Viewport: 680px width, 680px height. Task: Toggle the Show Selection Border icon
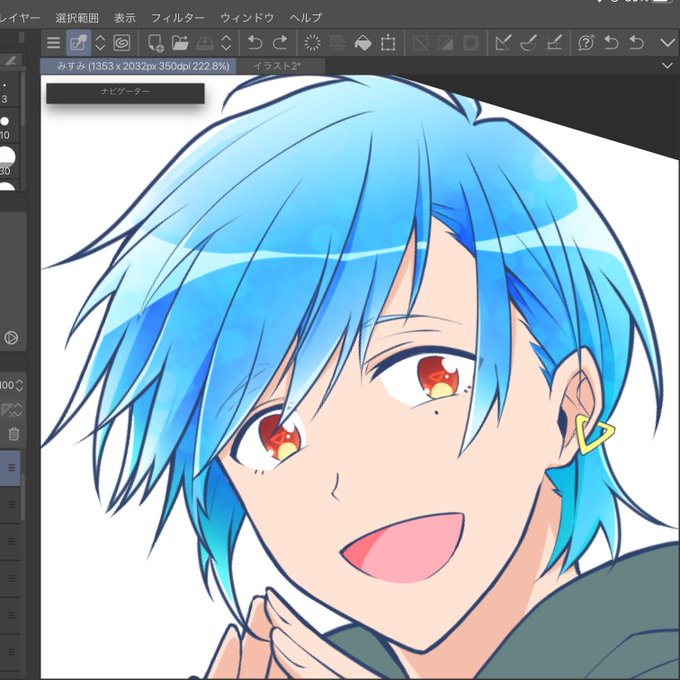pos(471,42)
